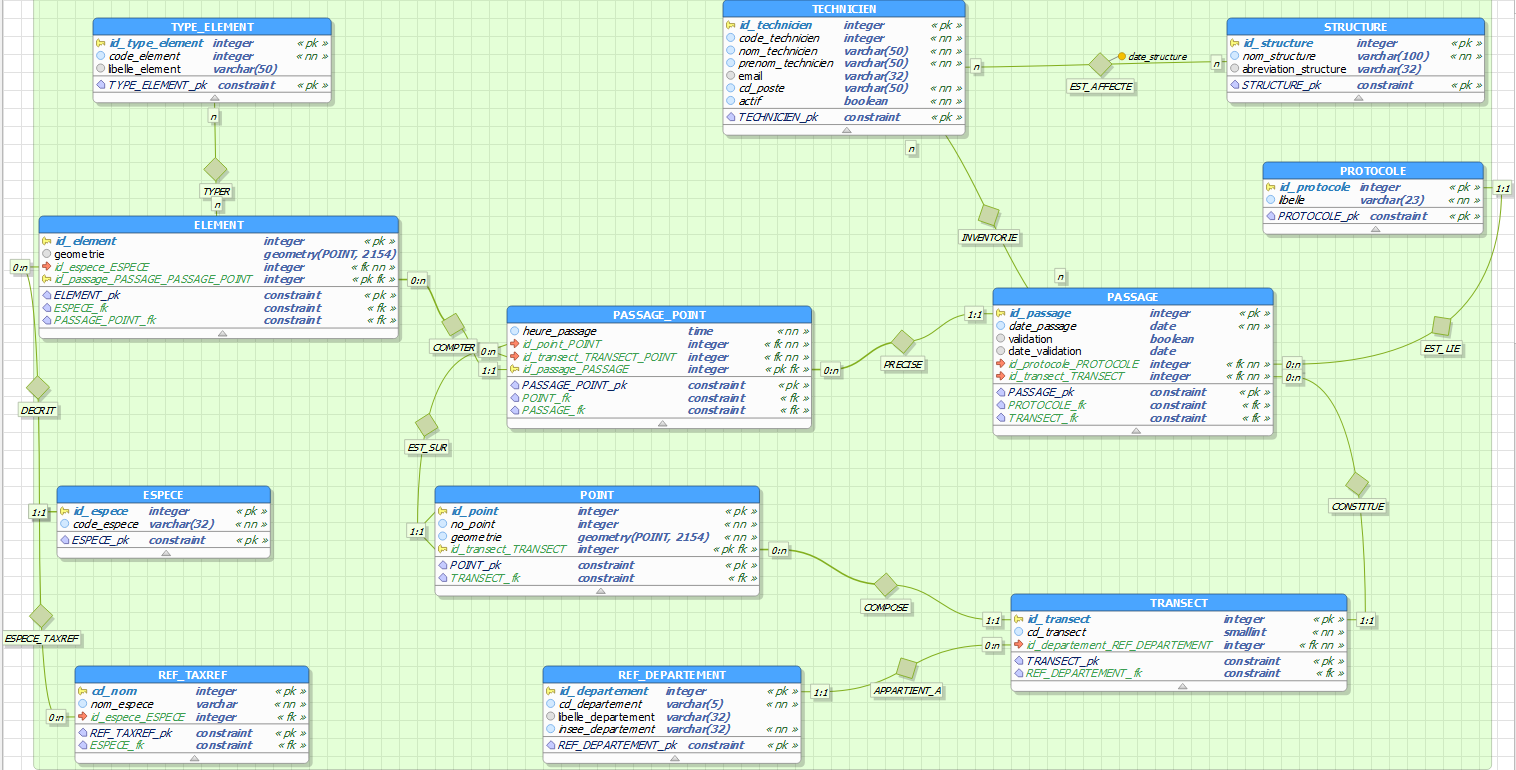Select the STRUCTURE table title bar
This screenshot has height=770, width=1516.
click(1355, 27)
